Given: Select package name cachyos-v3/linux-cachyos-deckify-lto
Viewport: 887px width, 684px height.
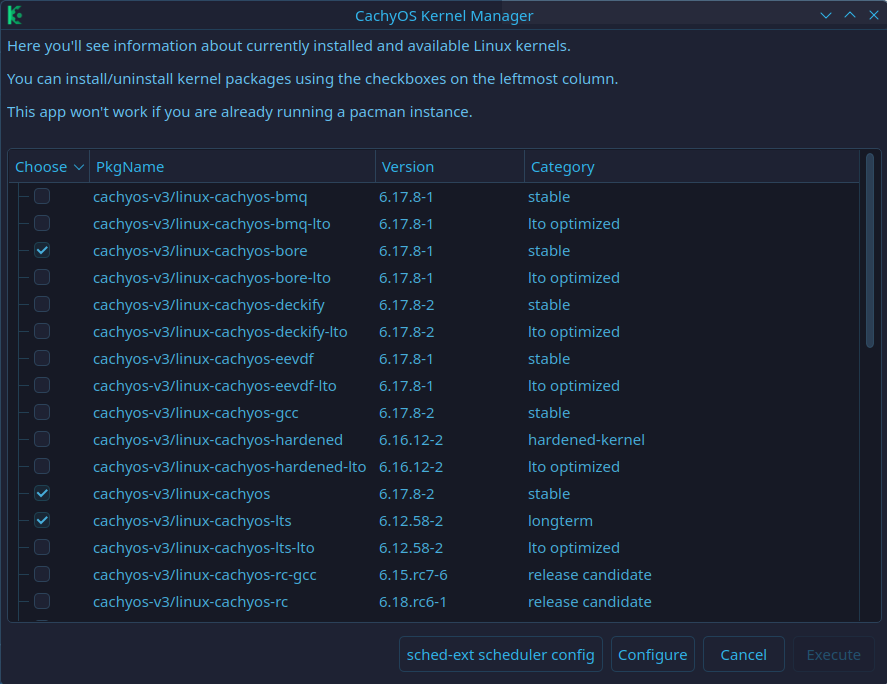Looking at the screenshot, I should 220,332.
